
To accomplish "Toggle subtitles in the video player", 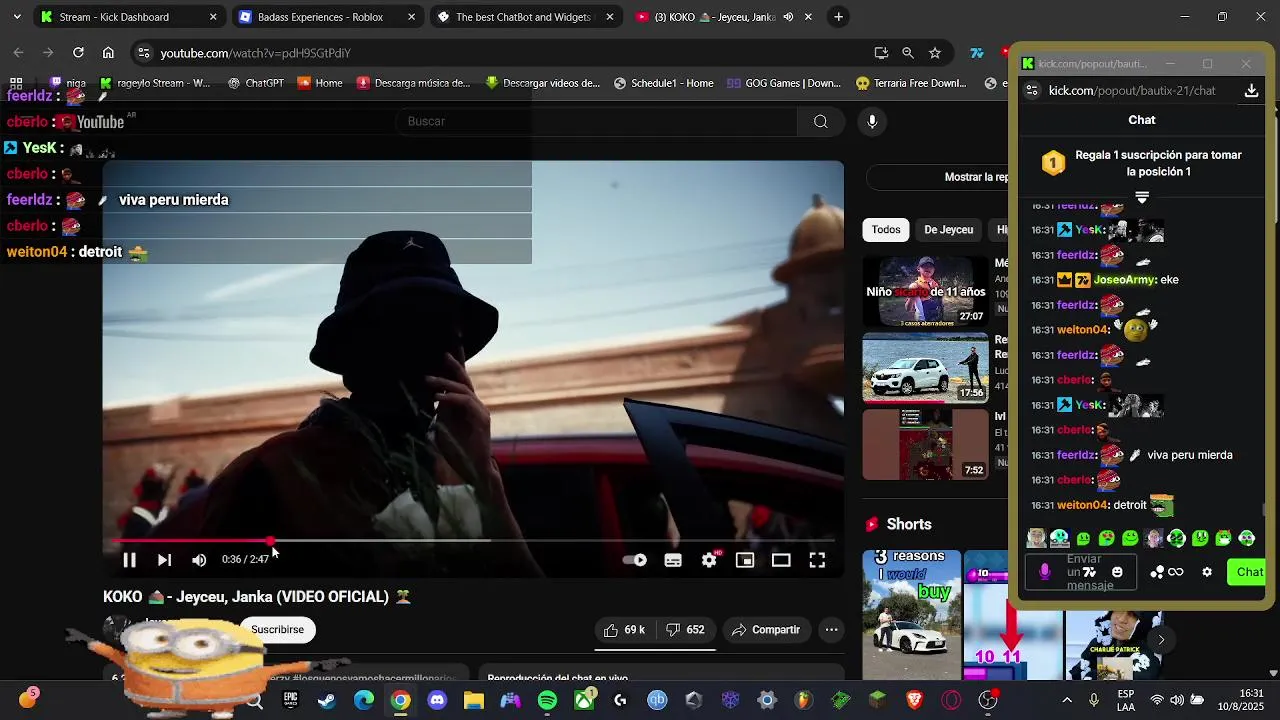I will point(673,560).
